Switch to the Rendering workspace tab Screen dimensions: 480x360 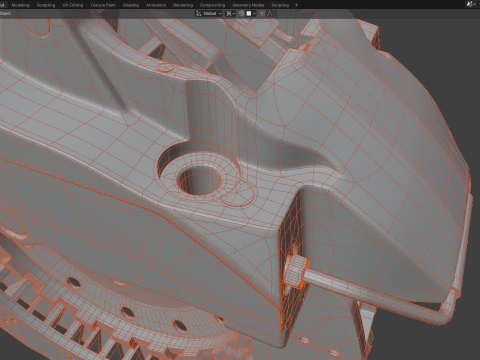[183, 5]
